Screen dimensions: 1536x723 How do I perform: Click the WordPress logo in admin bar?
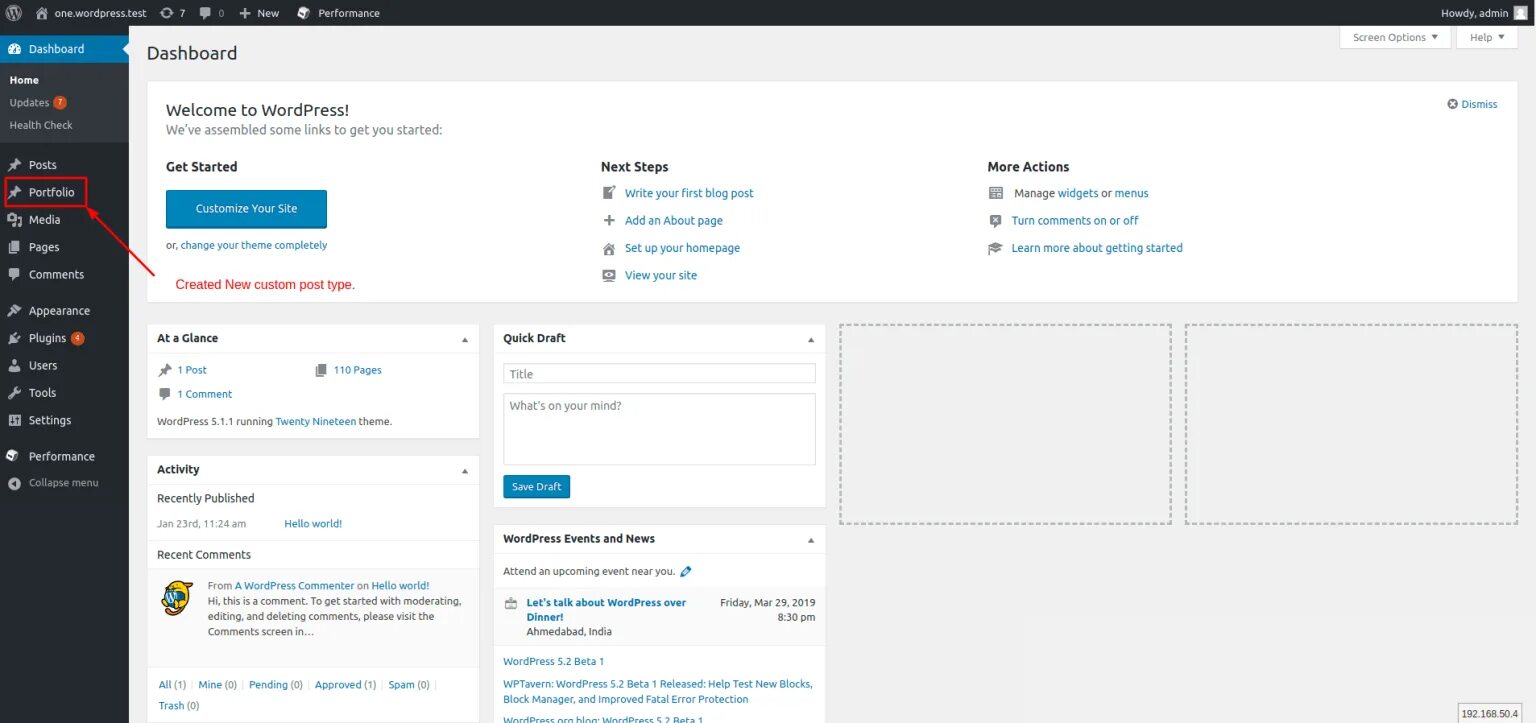14,13
